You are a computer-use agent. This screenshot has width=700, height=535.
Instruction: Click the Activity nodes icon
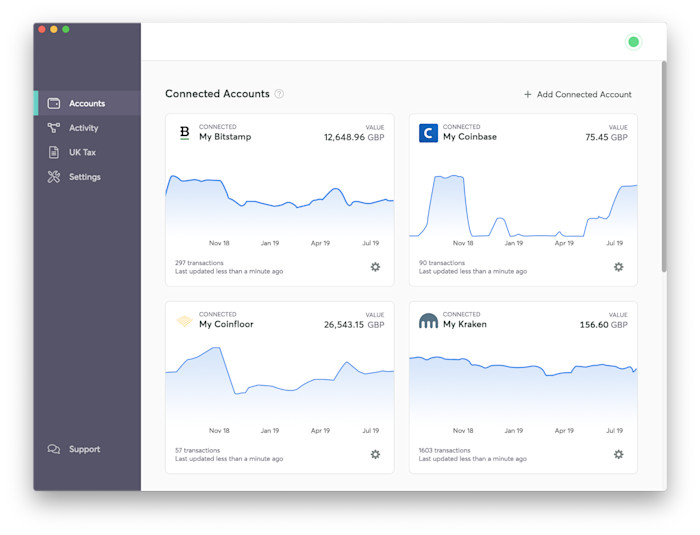[54, 128]
